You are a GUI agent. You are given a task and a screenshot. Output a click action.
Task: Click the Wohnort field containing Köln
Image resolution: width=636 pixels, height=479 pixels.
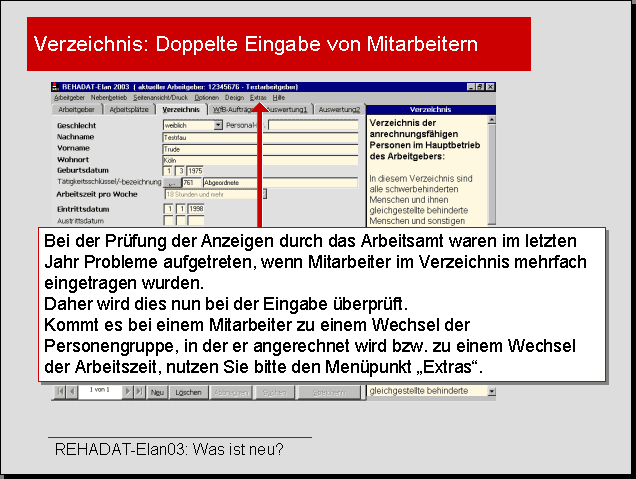click(x=260, y=159)
